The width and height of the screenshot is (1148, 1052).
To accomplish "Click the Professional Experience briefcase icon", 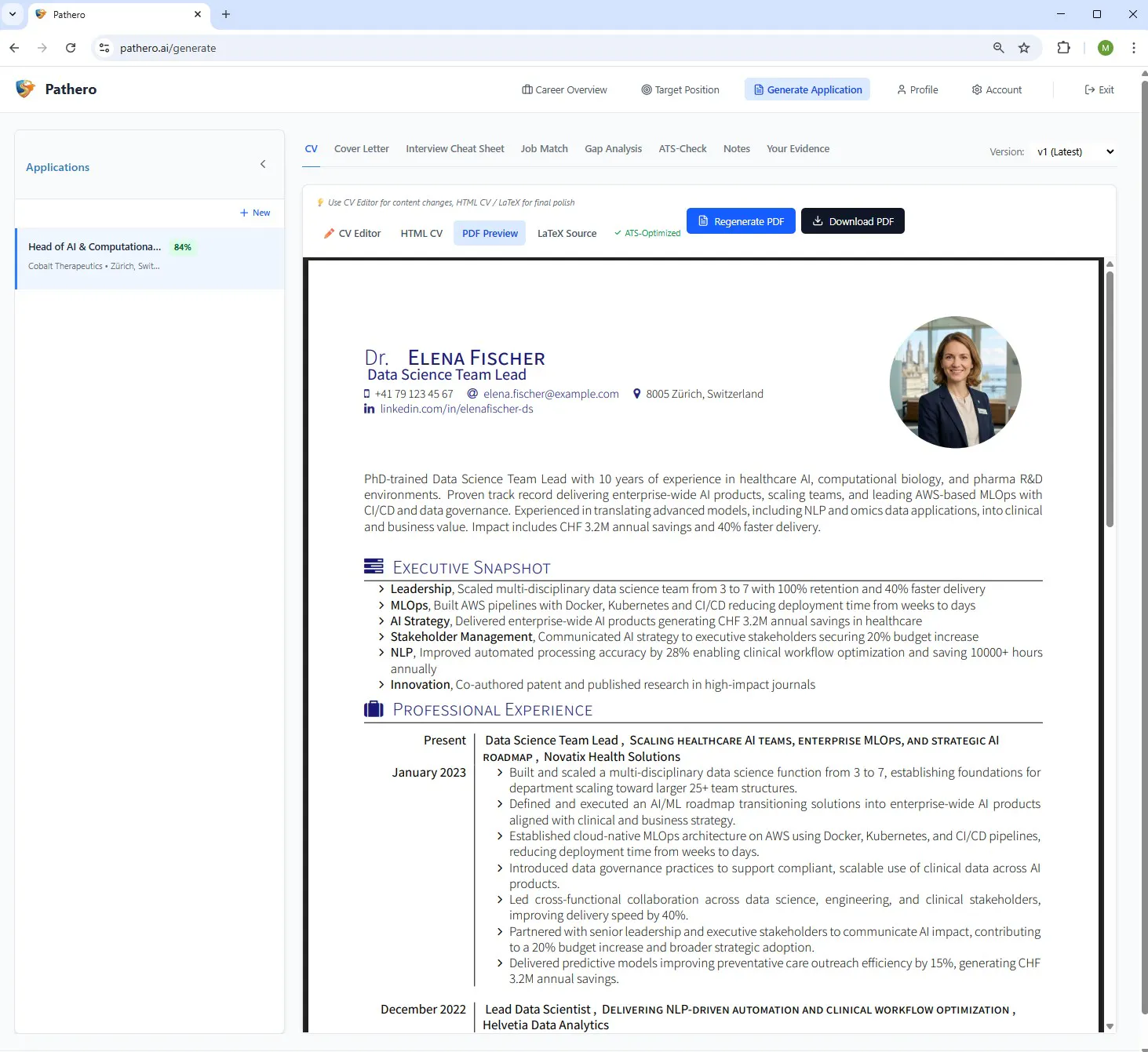I will pos(374,709).
